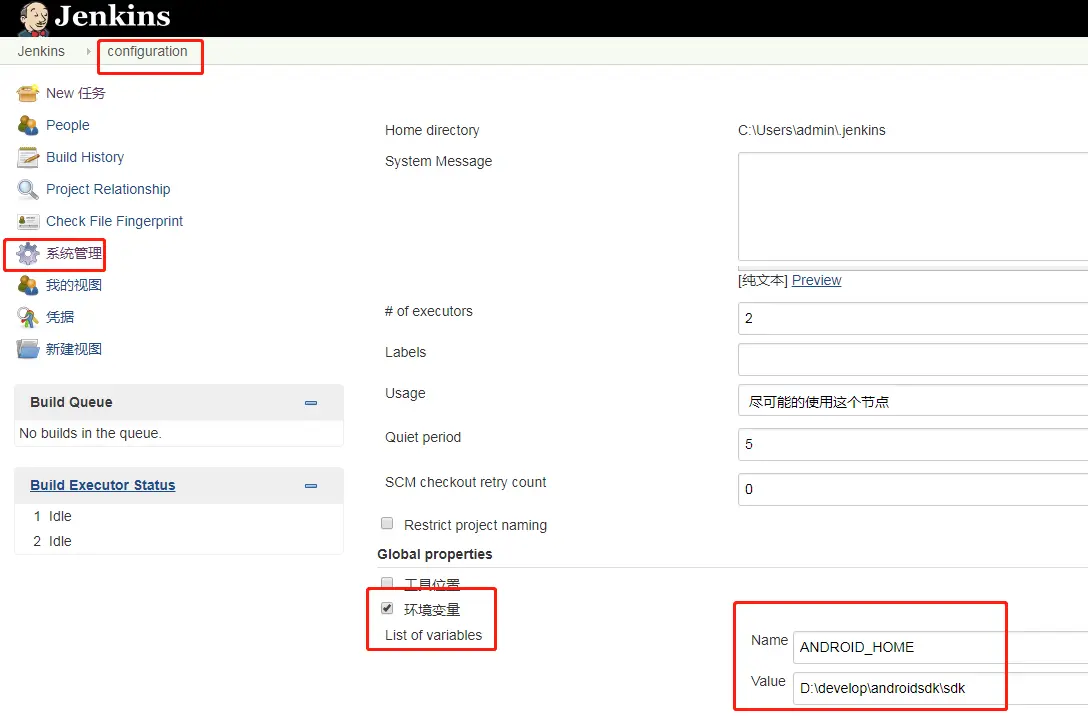The image size is (1088, 717).
Task: Click executor 1 Idle row
Action: click(179, 516)
